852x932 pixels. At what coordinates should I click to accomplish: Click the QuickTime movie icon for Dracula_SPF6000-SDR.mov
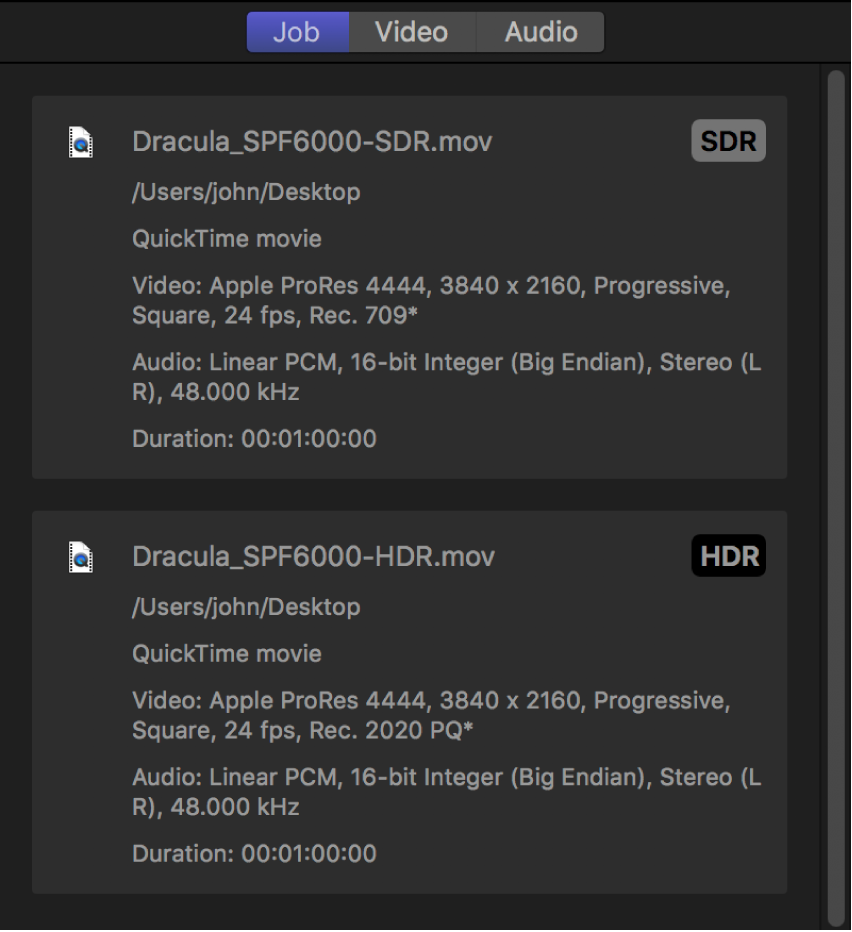tap(81, 142)
